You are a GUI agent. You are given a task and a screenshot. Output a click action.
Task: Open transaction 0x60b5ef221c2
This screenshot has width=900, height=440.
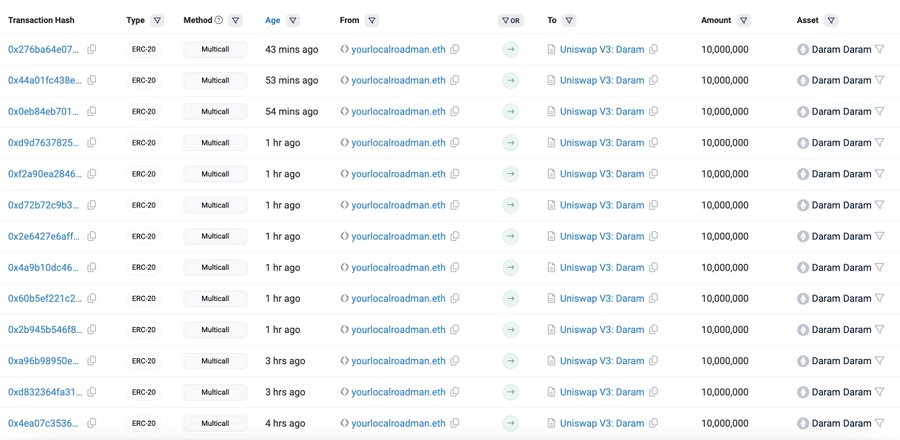45,298
